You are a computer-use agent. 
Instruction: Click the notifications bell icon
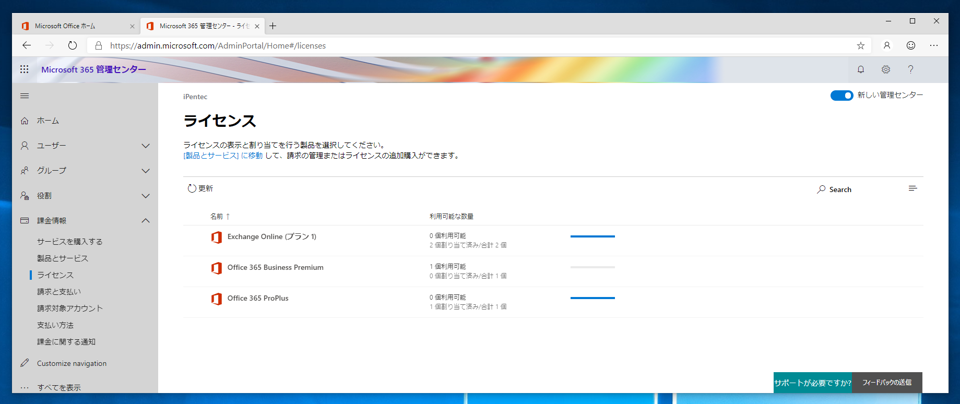(861, 69)
